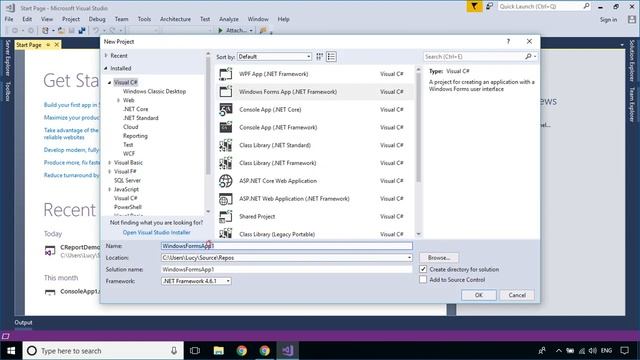Select the Cloud tree item
The width and height of the screenshot is (640, 360).
(x=131, y=127)
